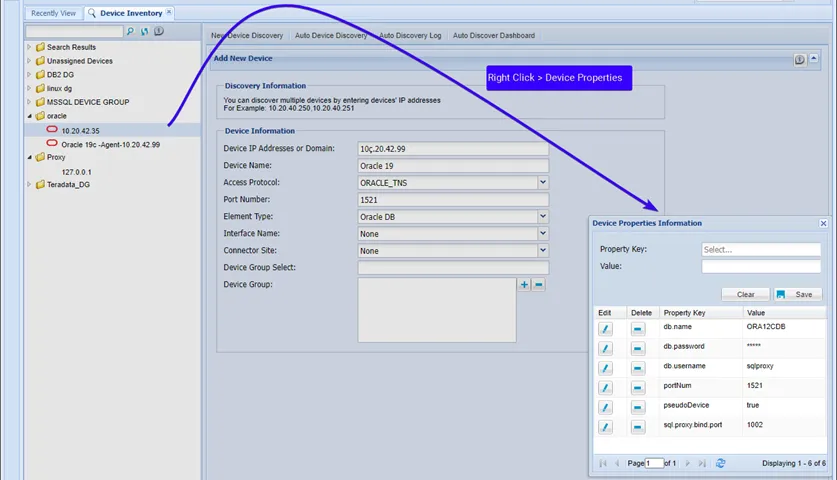Click the inventory tree search box

[74, 32]
